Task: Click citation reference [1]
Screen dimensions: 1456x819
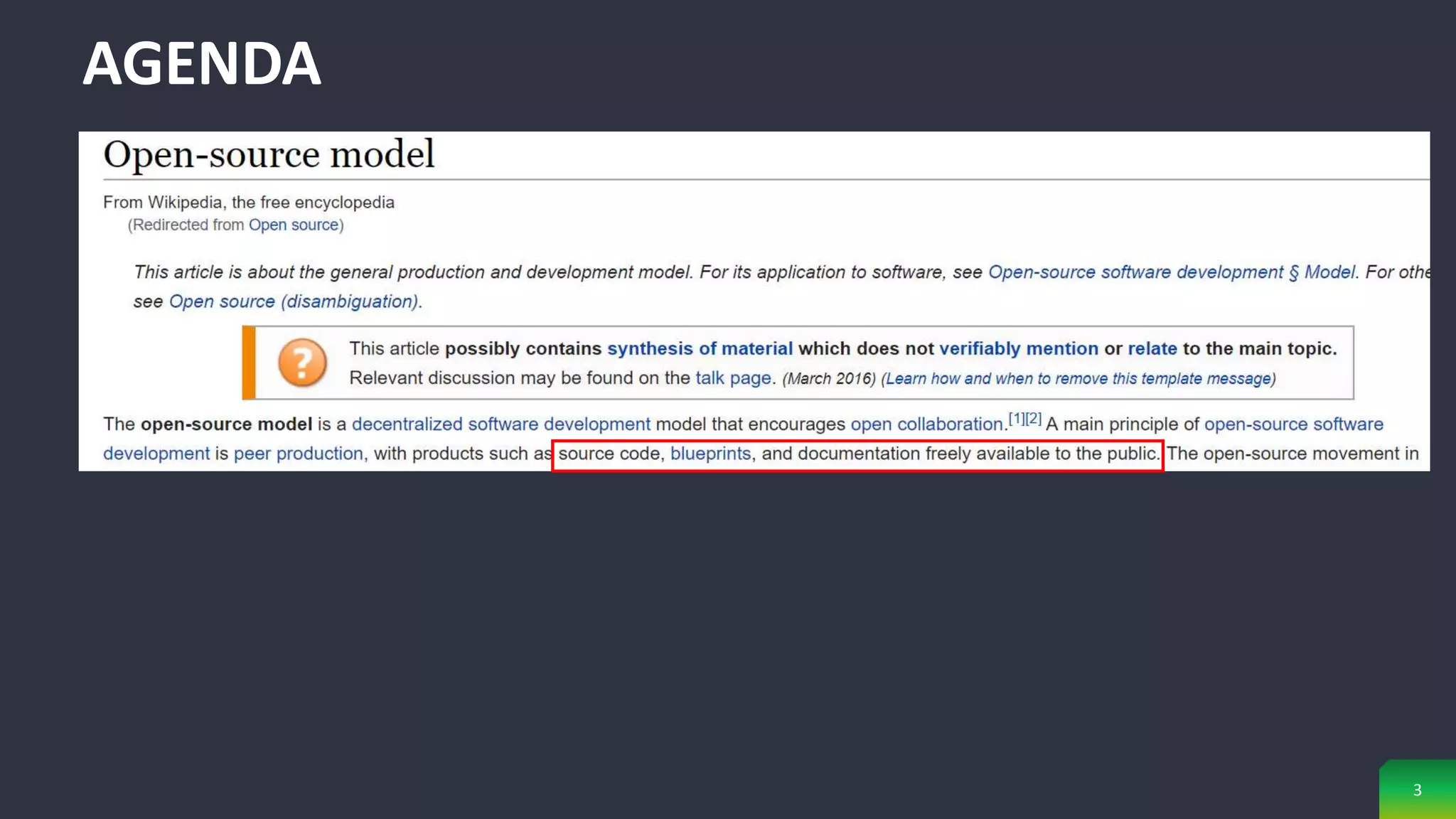Action: click(x=1017, y=419)
